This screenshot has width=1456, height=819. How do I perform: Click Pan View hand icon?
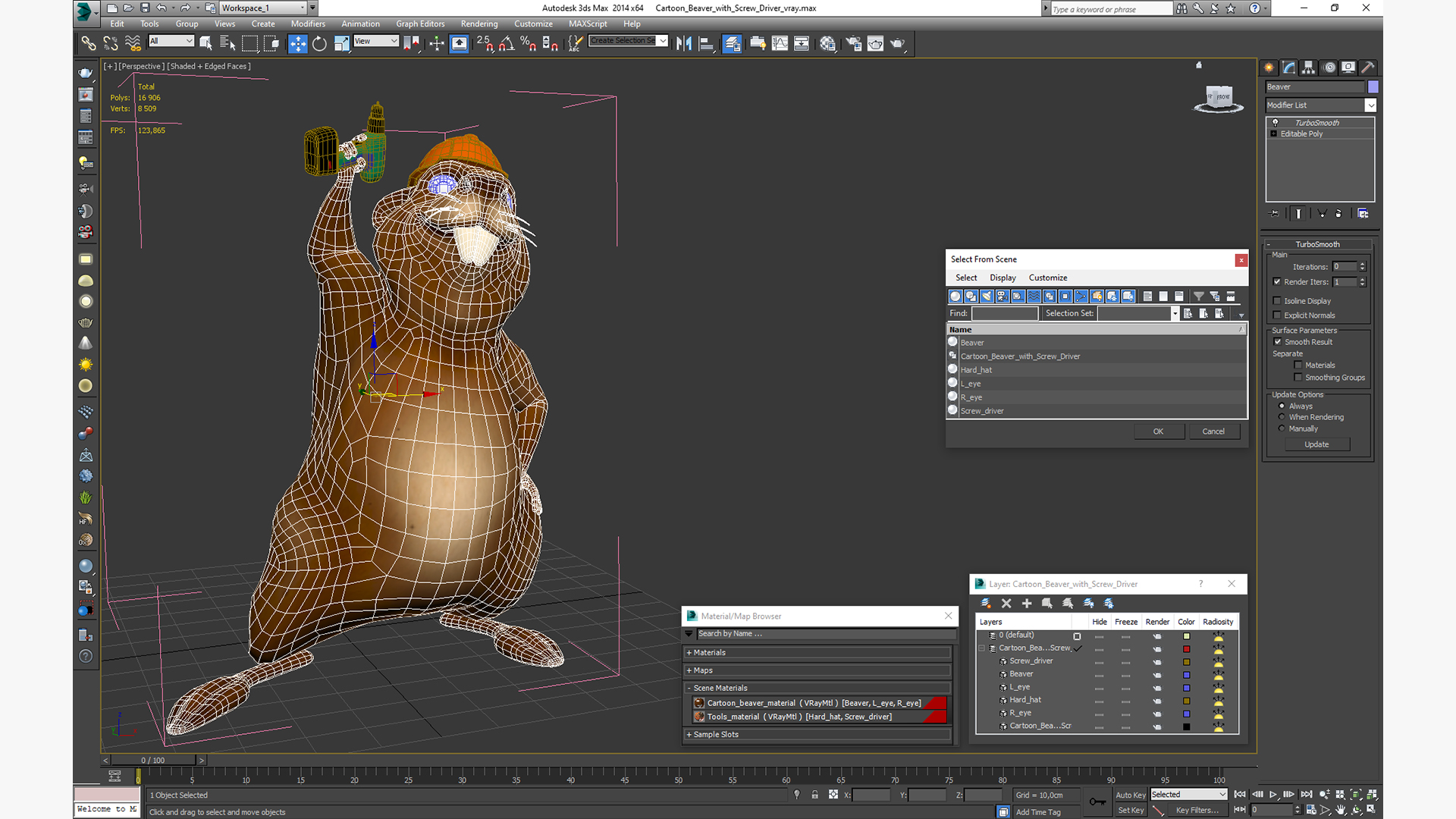(1340, 810)
